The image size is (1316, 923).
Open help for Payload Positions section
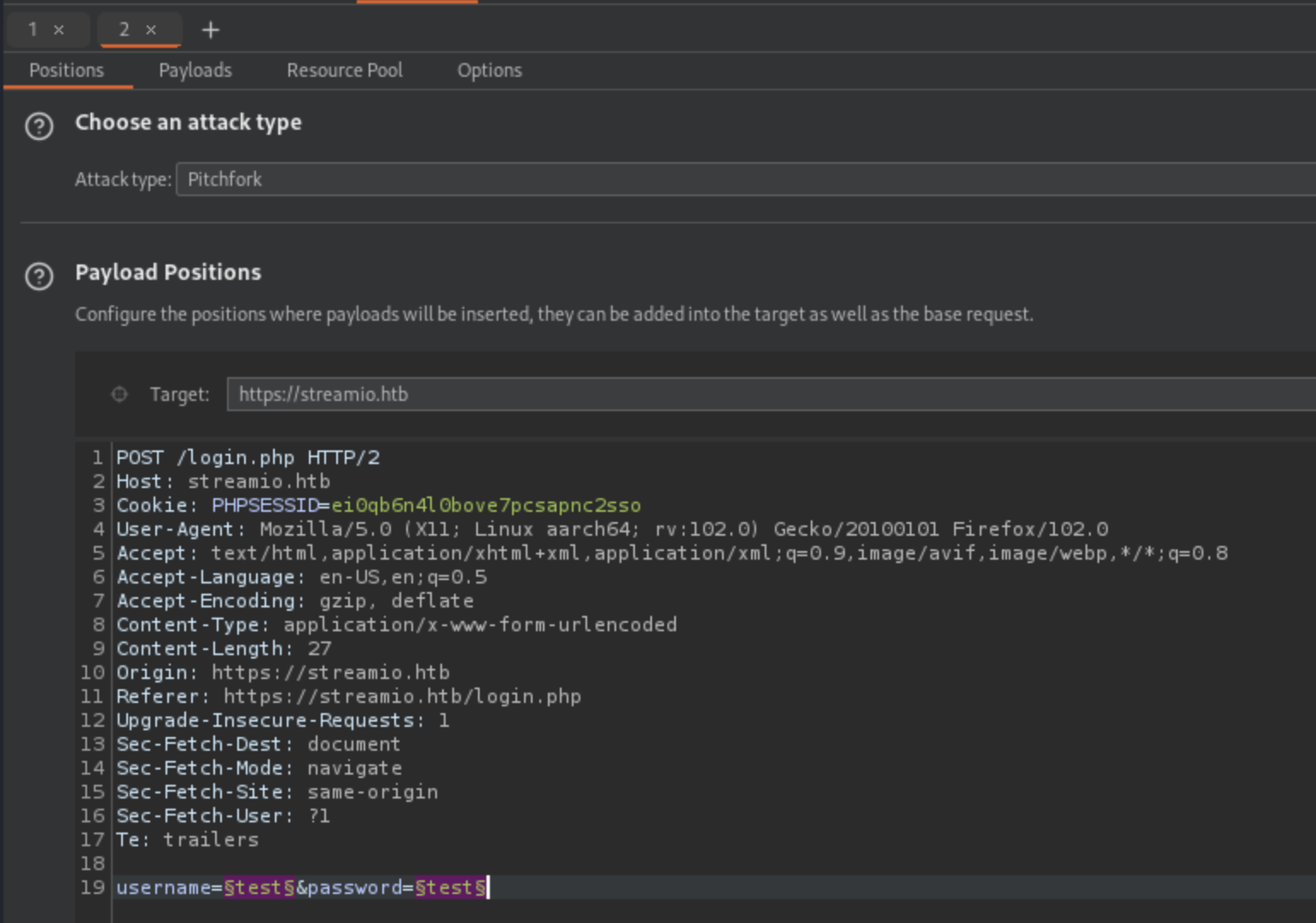pyautogui.click(x=39, y=276)
